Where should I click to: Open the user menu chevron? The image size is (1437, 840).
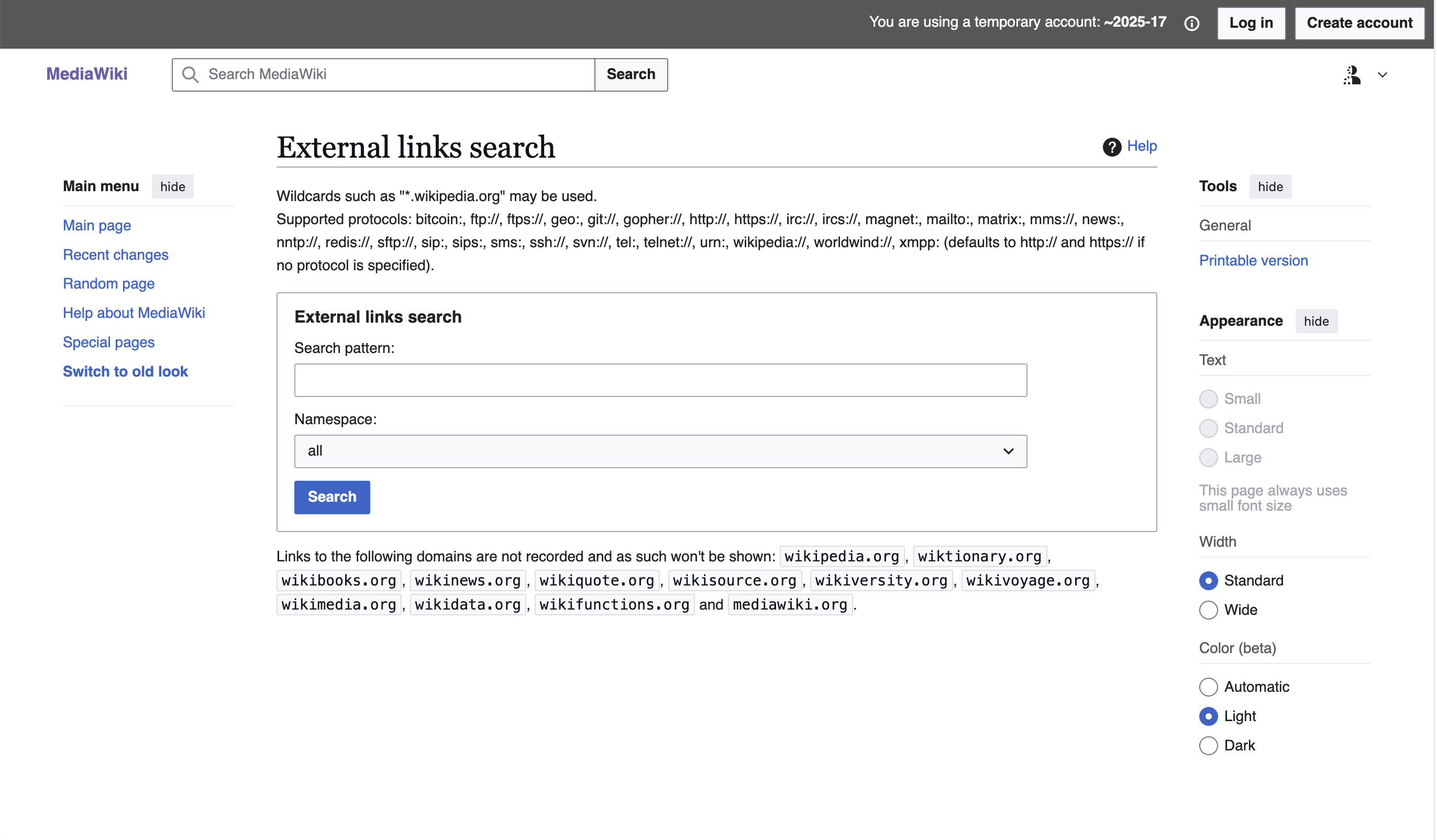(x=1382, y=75)
